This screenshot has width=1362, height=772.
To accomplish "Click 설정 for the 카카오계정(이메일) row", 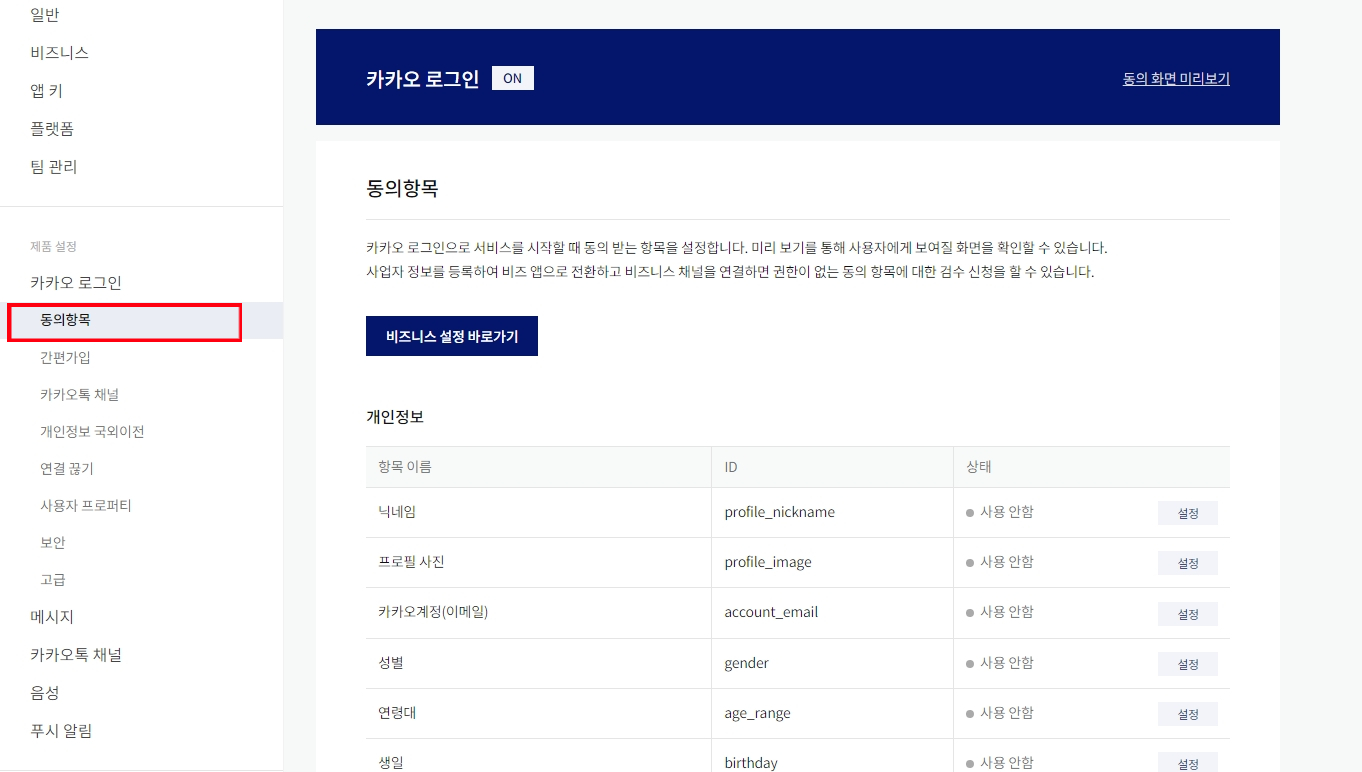I will click(1188, 614).
